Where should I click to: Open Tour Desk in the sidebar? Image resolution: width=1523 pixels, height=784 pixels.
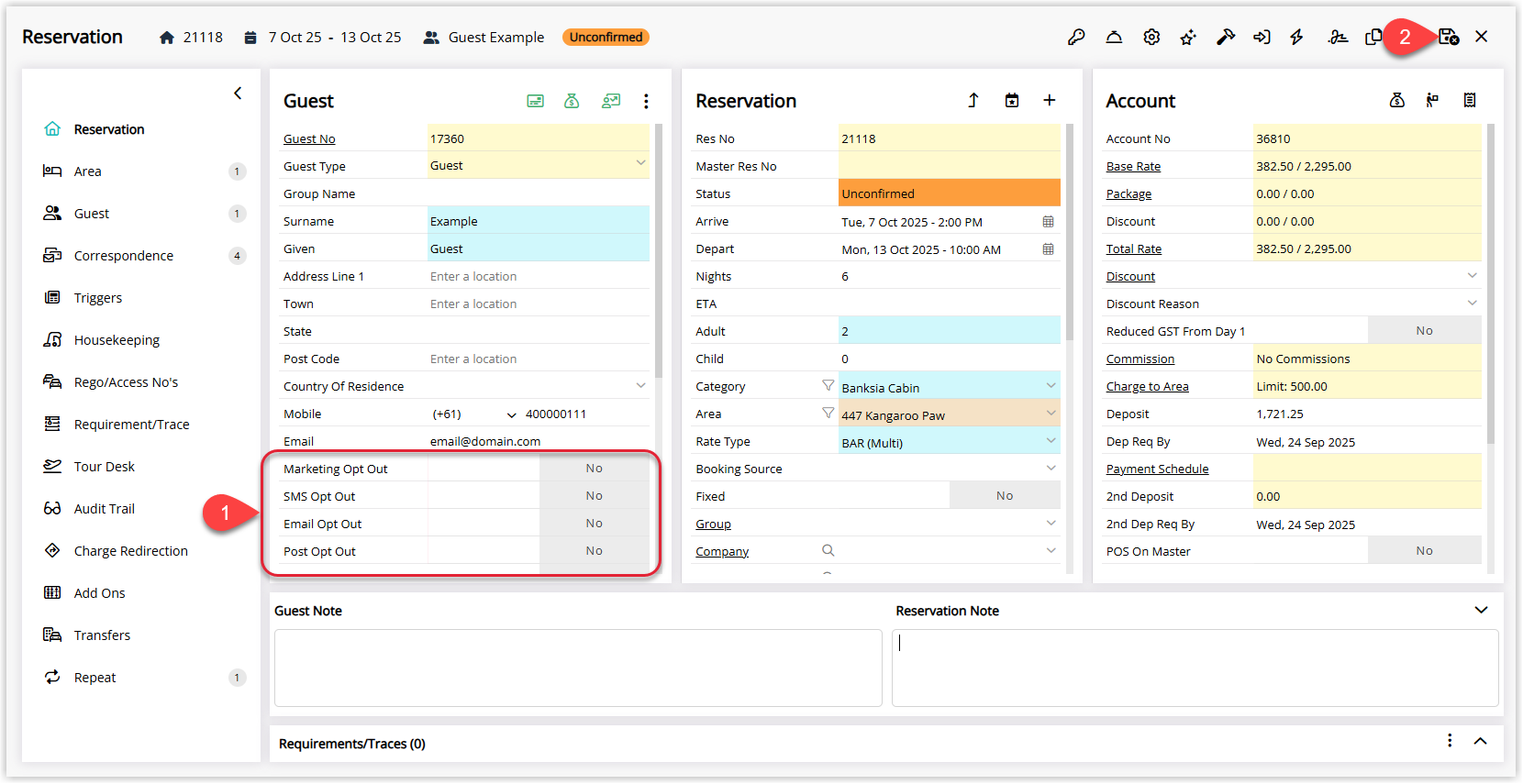point(144,467)
